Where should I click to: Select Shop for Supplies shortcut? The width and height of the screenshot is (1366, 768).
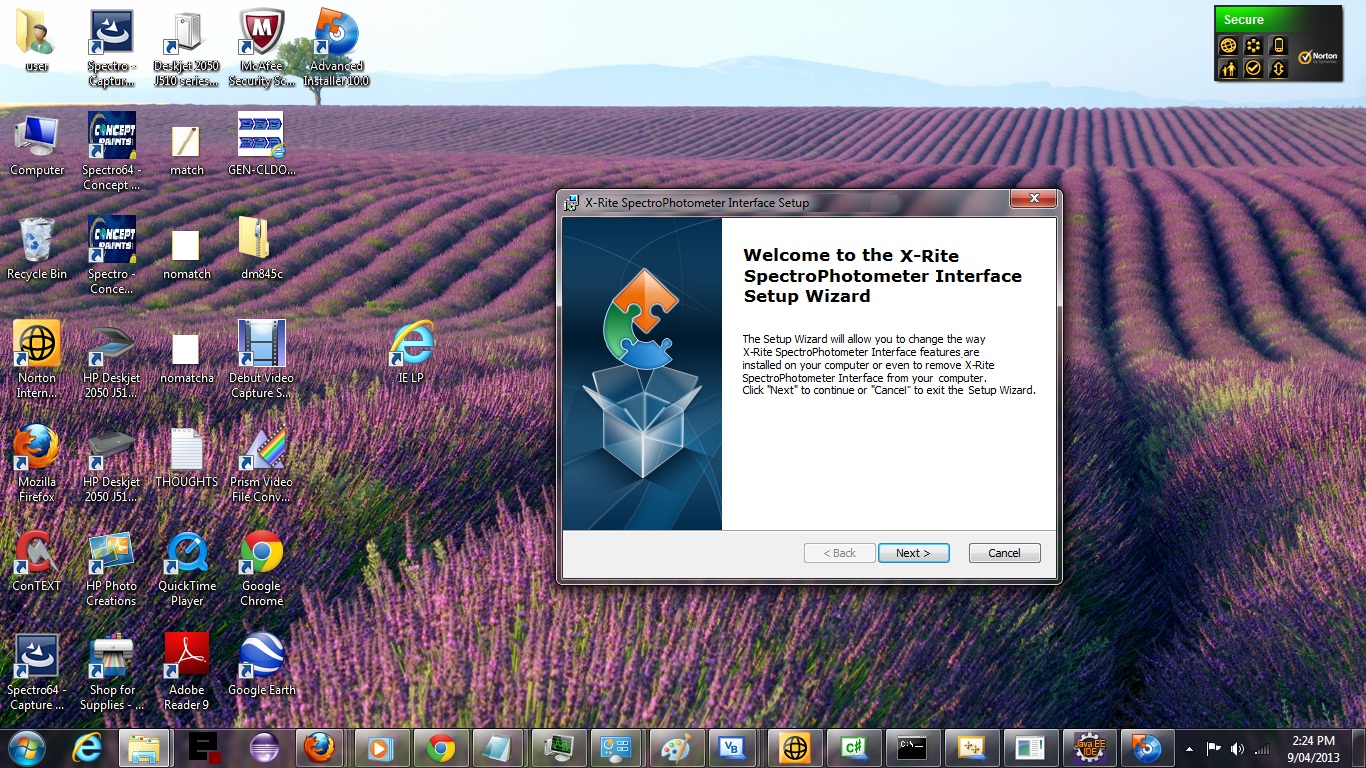click(111, 671)
